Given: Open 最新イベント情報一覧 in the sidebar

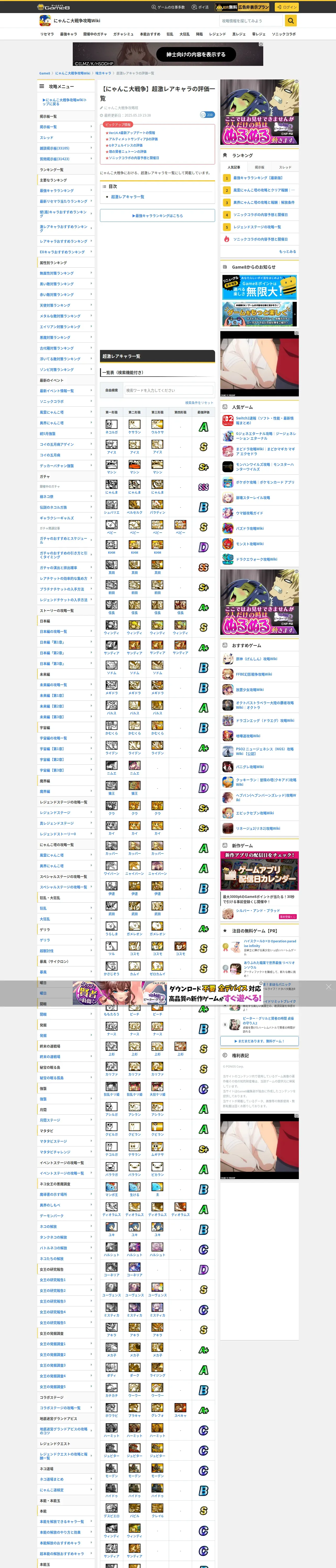Looking at the screenshot, I should point(66,391).
